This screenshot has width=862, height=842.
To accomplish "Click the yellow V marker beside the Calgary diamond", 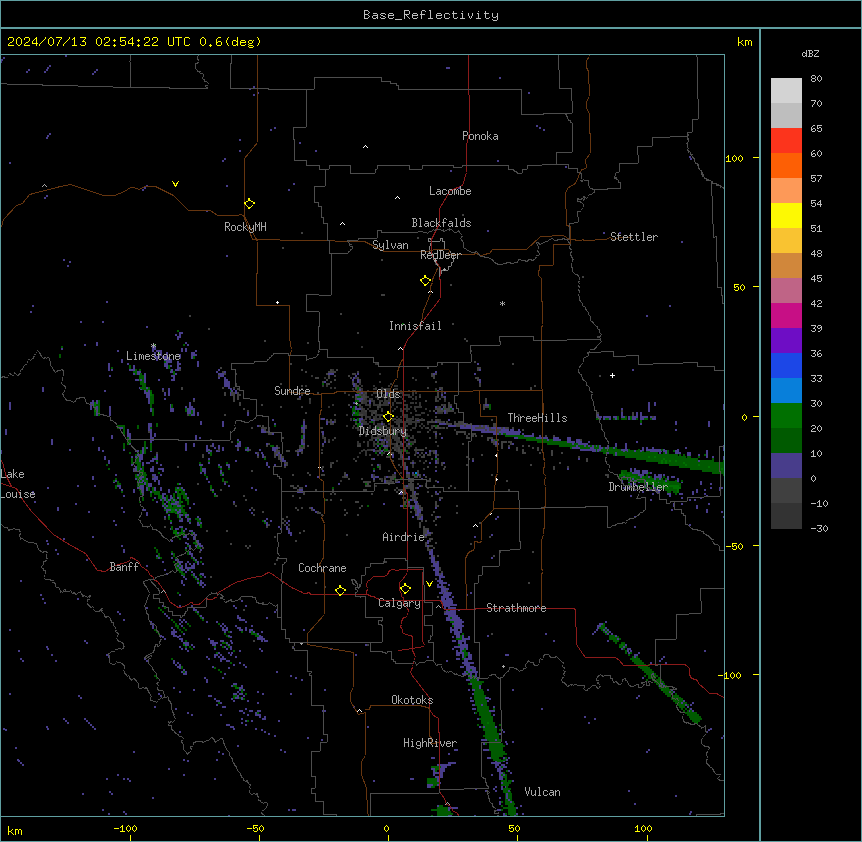I will [429, 584].
